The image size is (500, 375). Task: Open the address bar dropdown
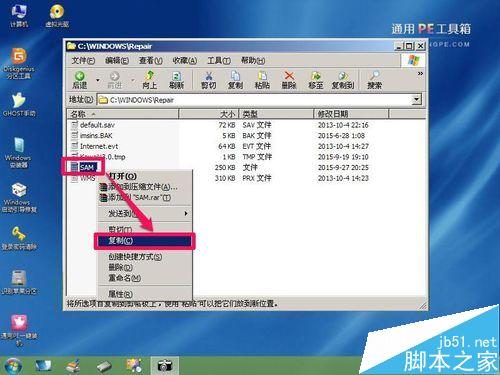click(416, 99)
